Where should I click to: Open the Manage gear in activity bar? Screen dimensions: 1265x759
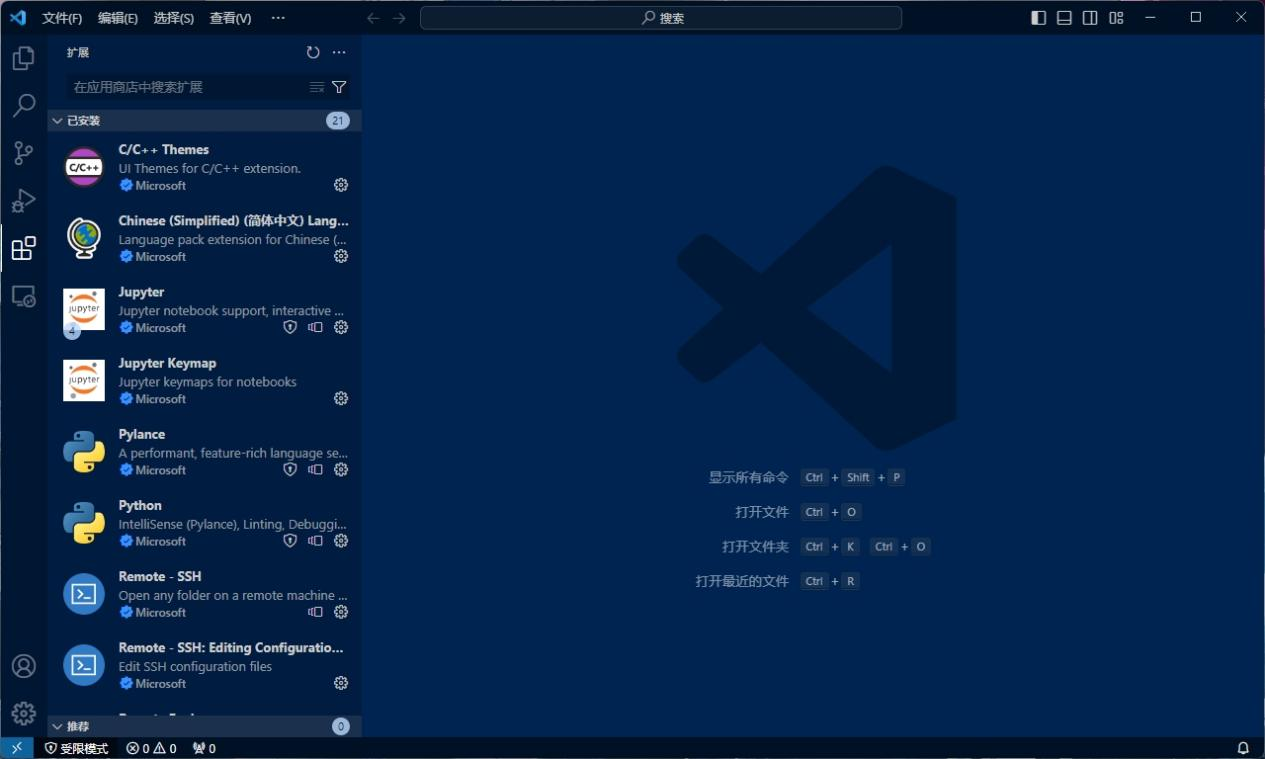pos(23,713)
